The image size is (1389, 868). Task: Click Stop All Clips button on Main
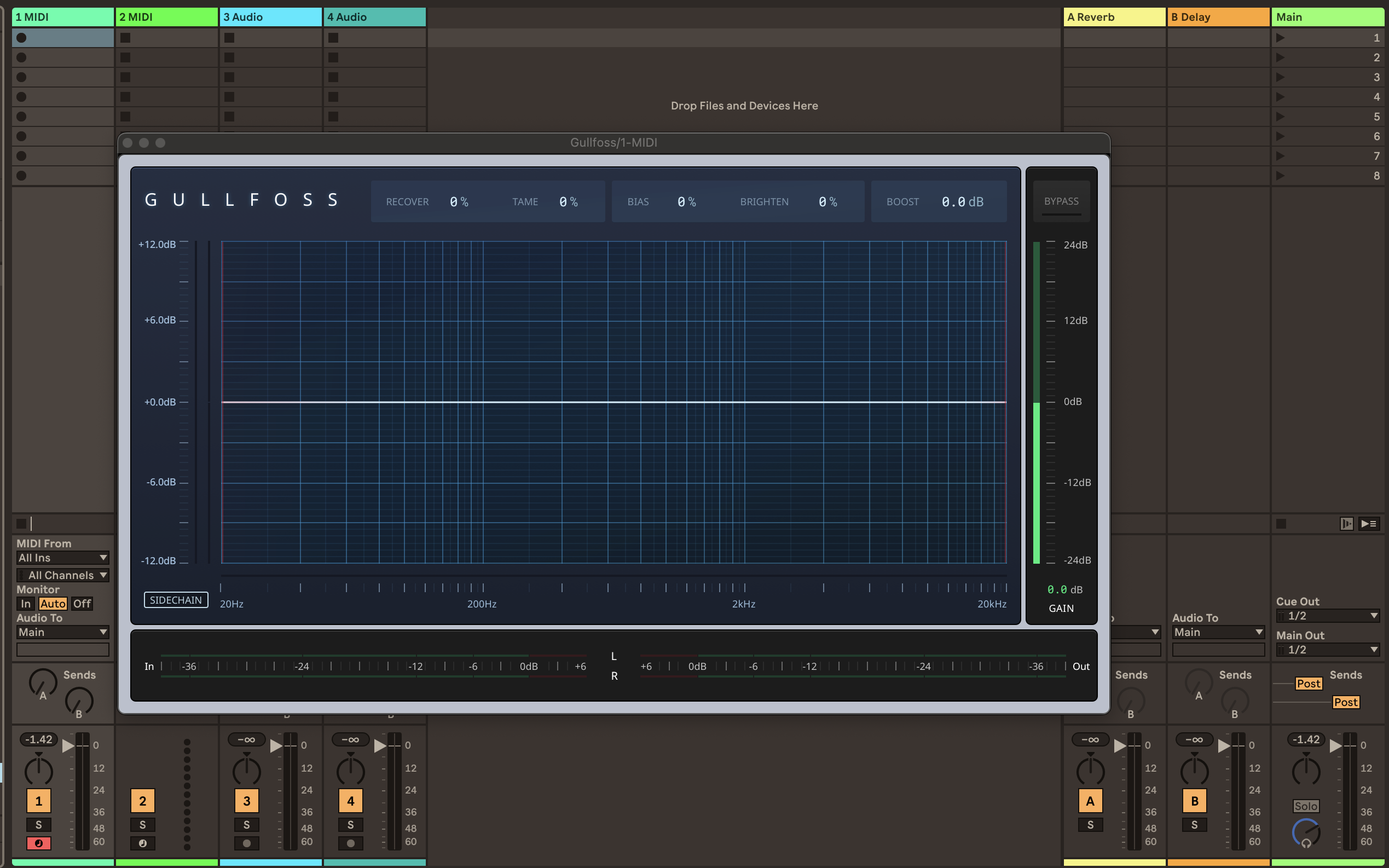1281,524
